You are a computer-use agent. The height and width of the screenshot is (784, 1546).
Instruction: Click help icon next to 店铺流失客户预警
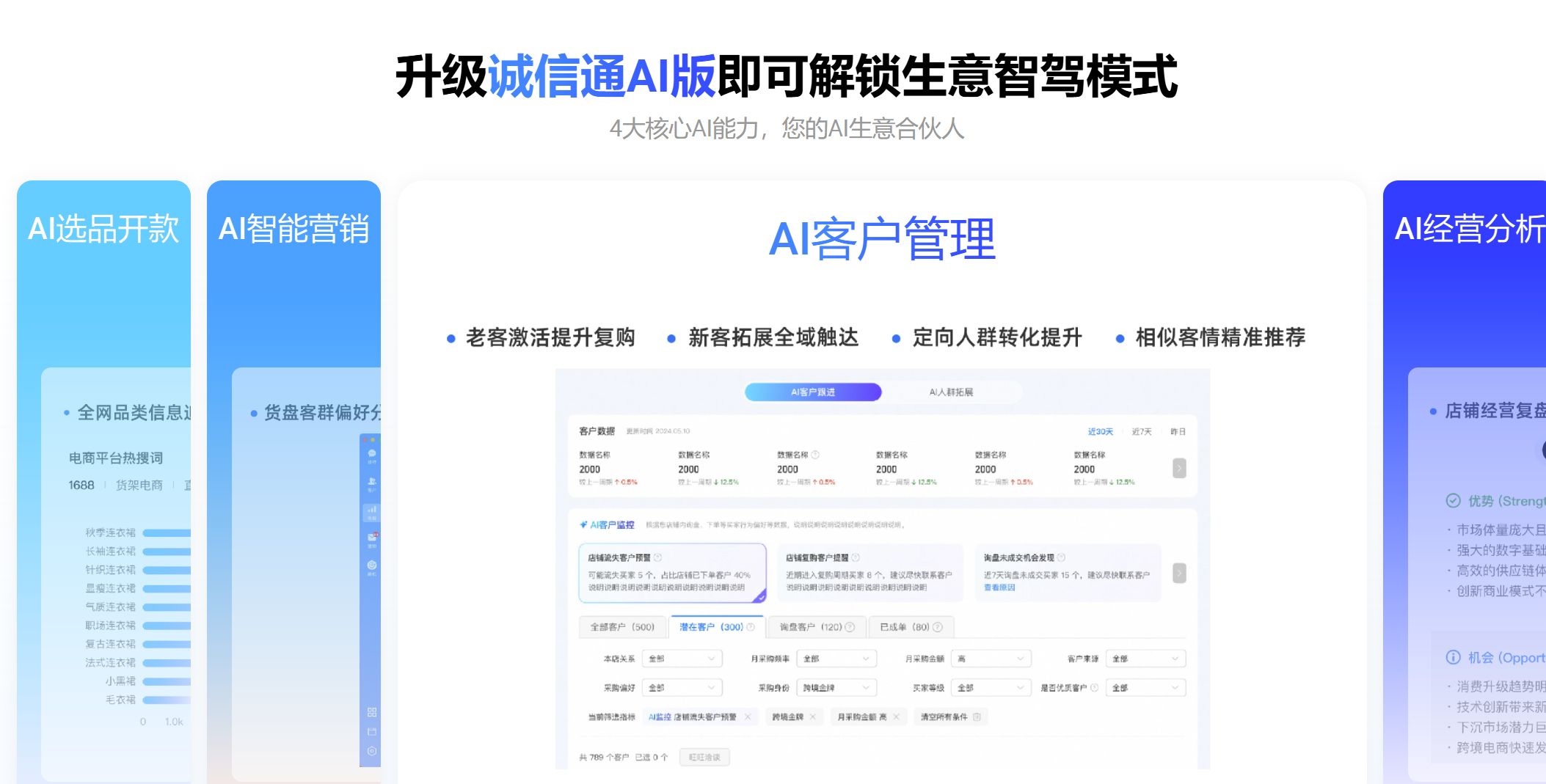coord(658,557)
